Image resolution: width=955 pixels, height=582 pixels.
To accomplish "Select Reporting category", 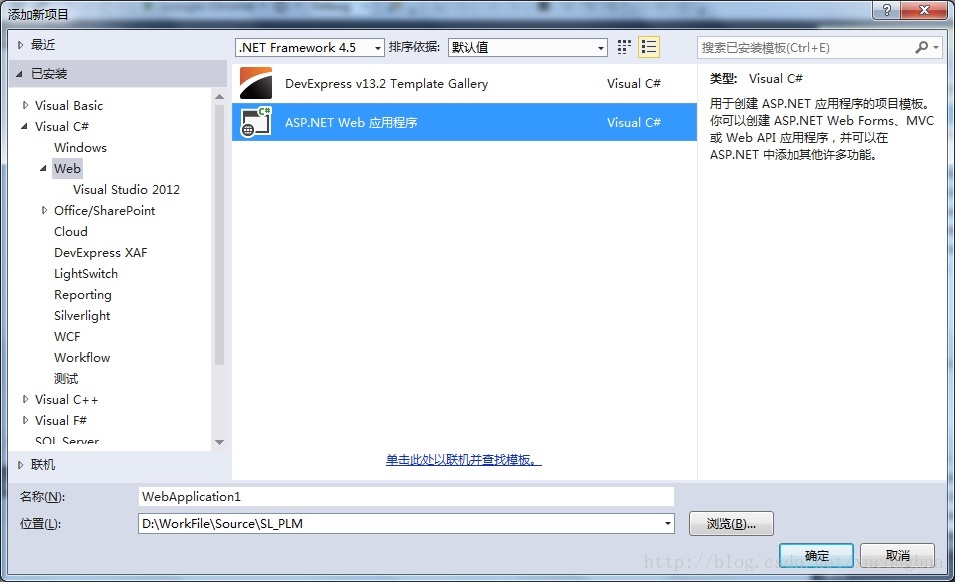I will 83,295.
